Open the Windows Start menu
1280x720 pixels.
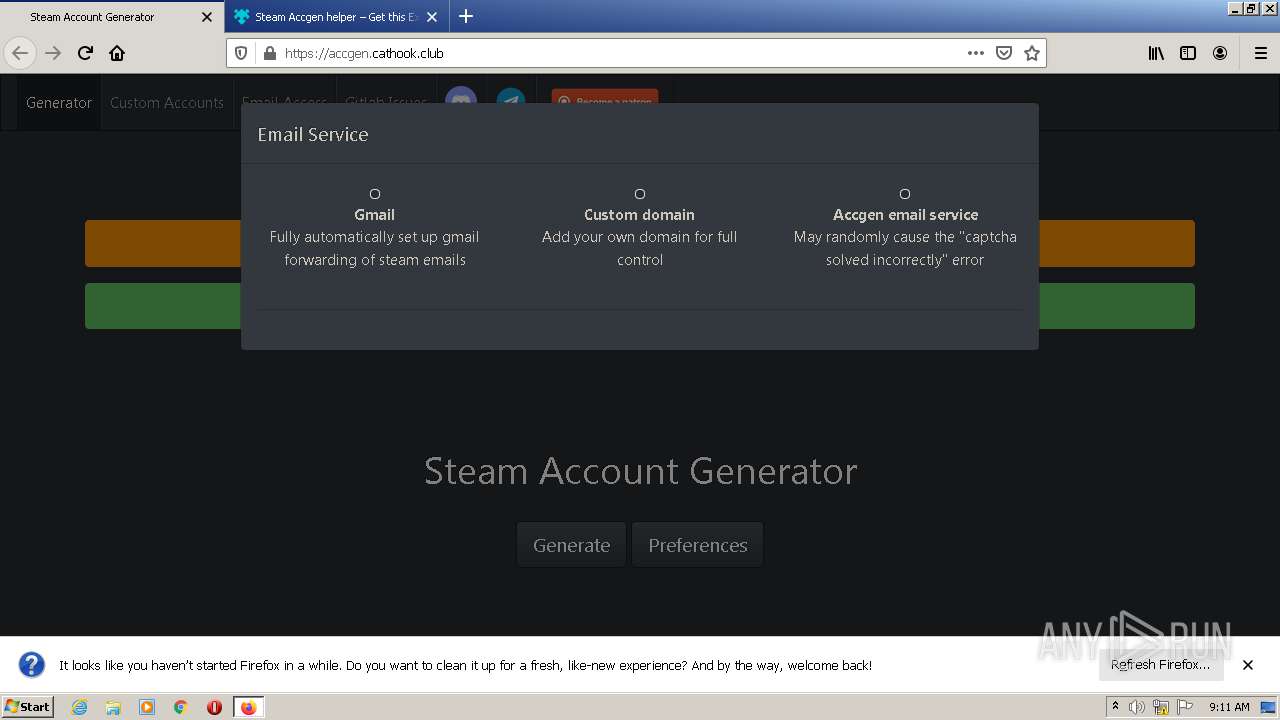click(x=28, y=706)
